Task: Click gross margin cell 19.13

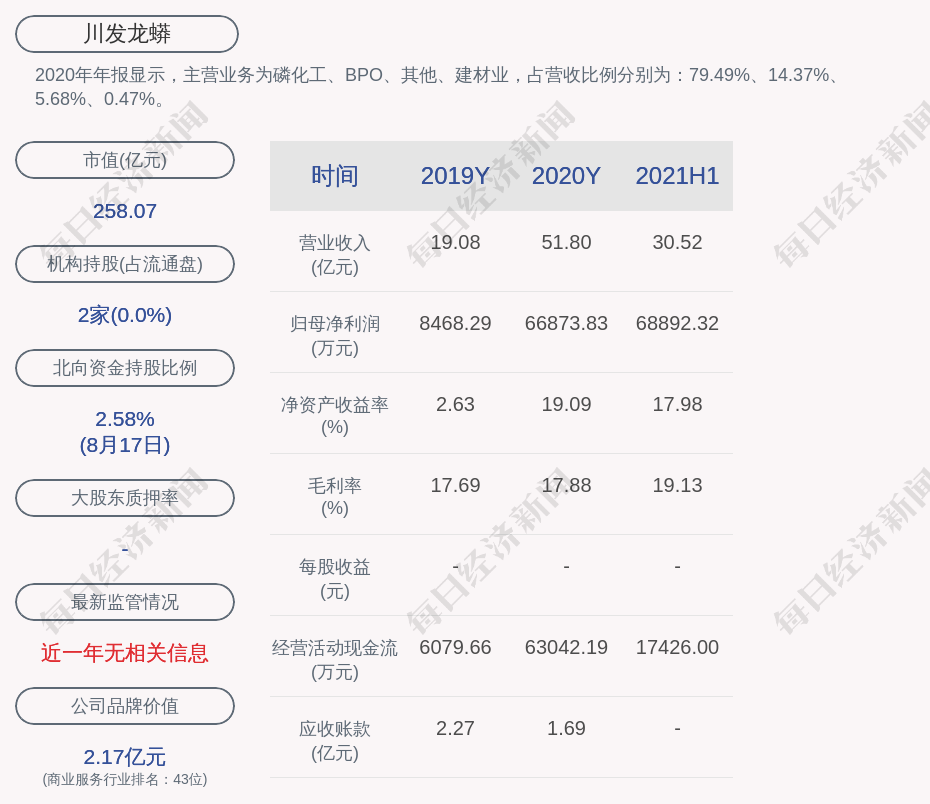Action: tap(677, 486)
